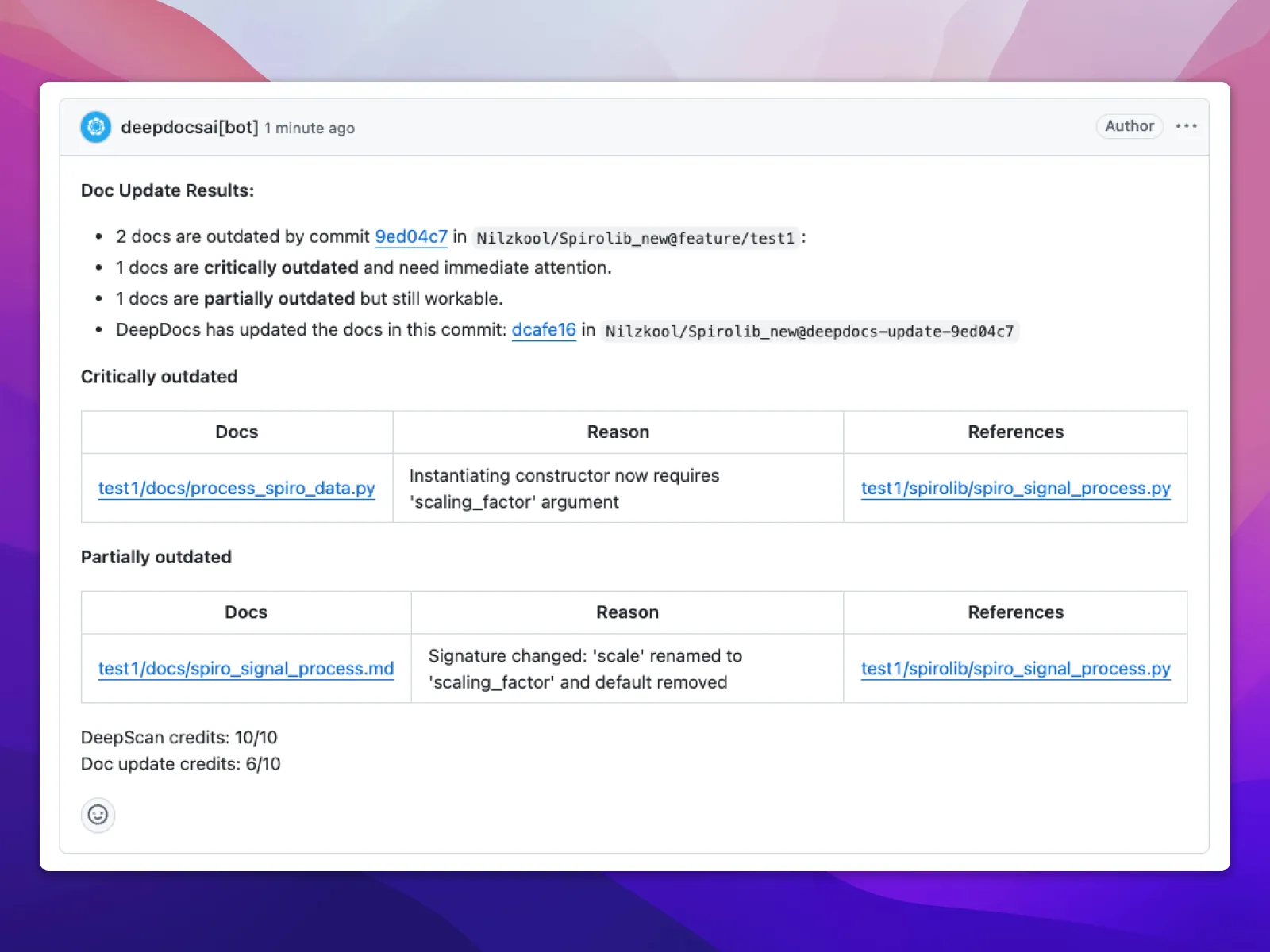Screen dimensions: 1270x952
Task: Click 'Instantiating constructor now requires' reason cell
Action: click(x=564, y=476)
